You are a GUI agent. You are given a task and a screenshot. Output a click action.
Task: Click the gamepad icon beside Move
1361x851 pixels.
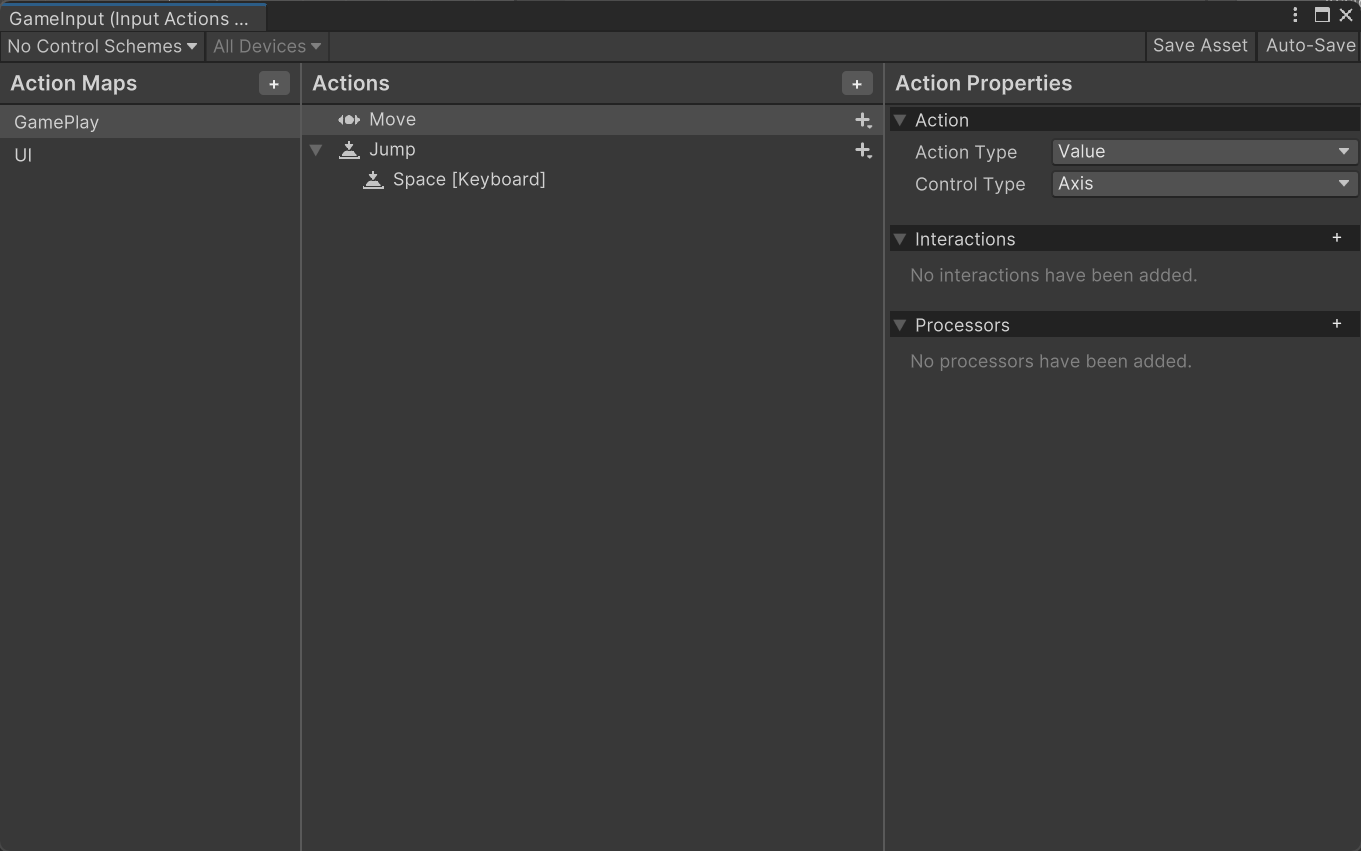348,119
